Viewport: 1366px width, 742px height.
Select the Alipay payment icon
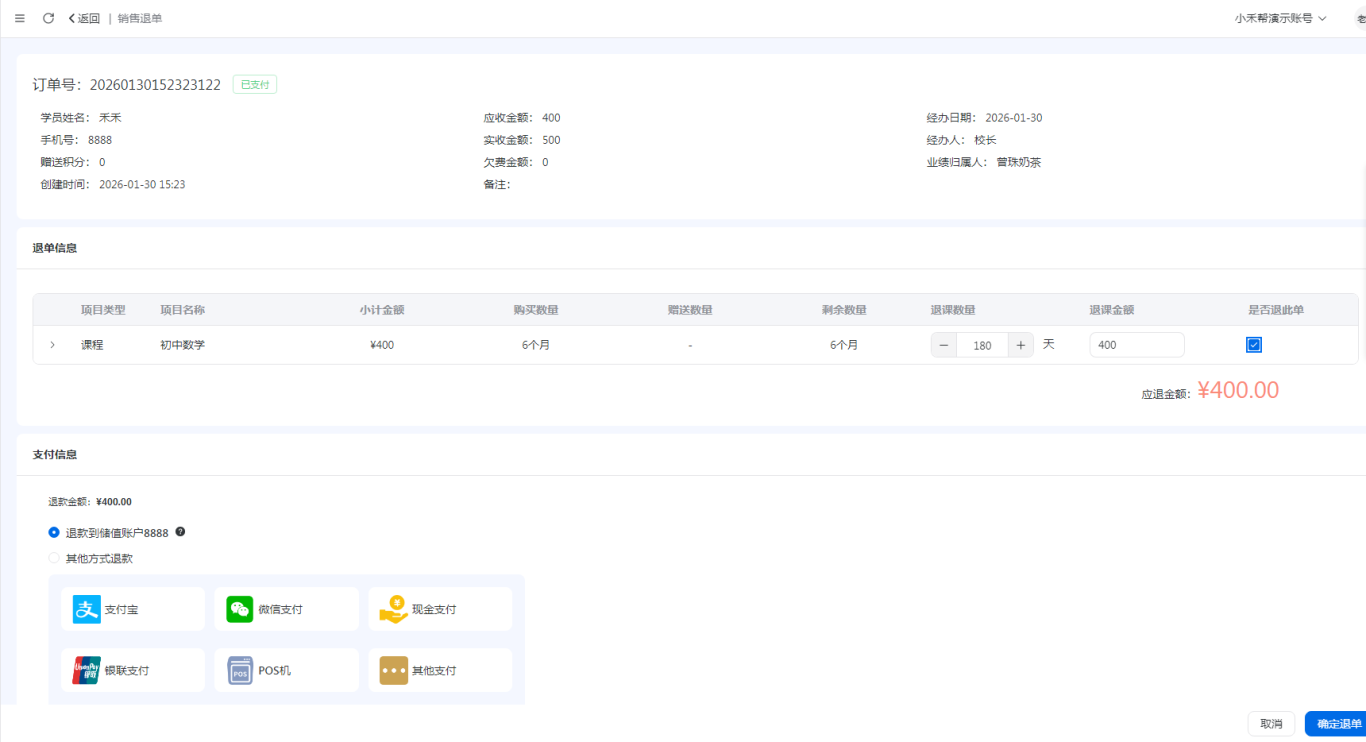click(x=87, y=609)
